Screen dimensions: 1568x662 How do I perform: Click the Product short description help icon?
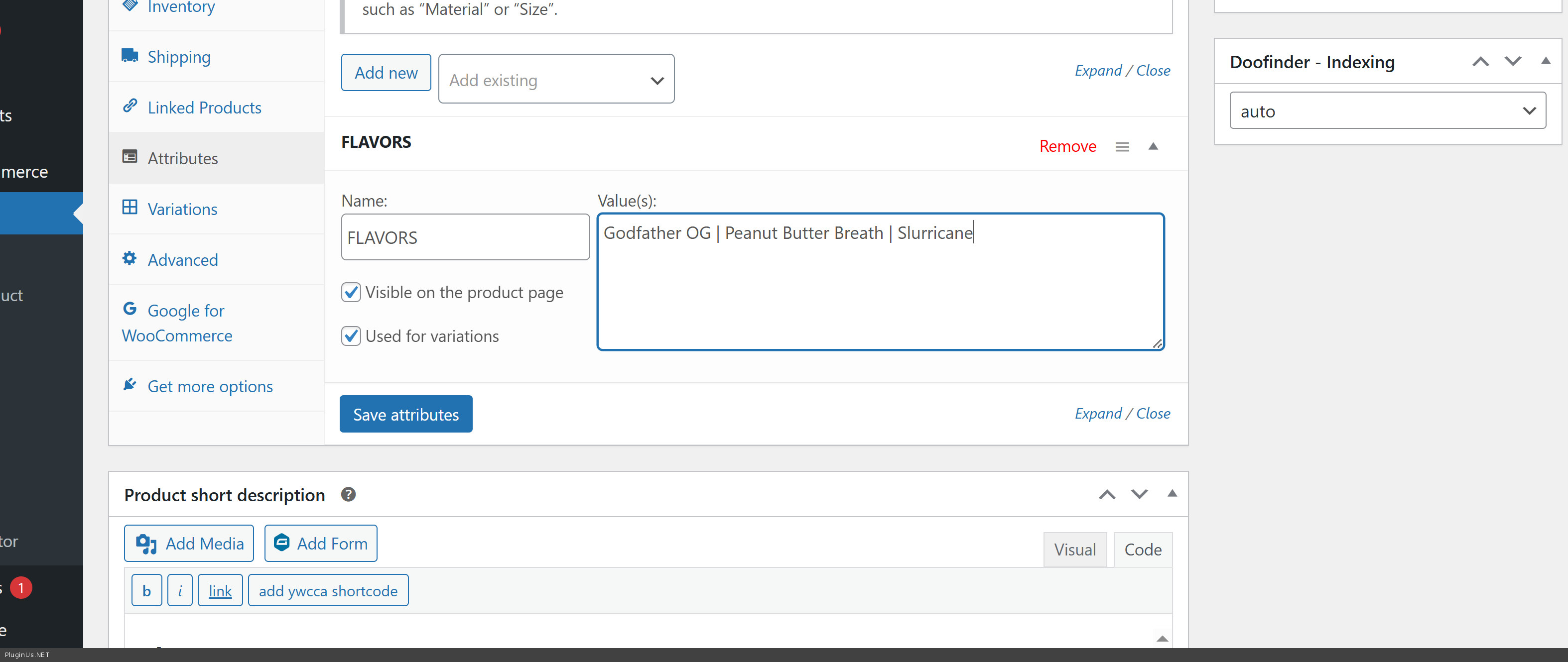pos(348,494)
